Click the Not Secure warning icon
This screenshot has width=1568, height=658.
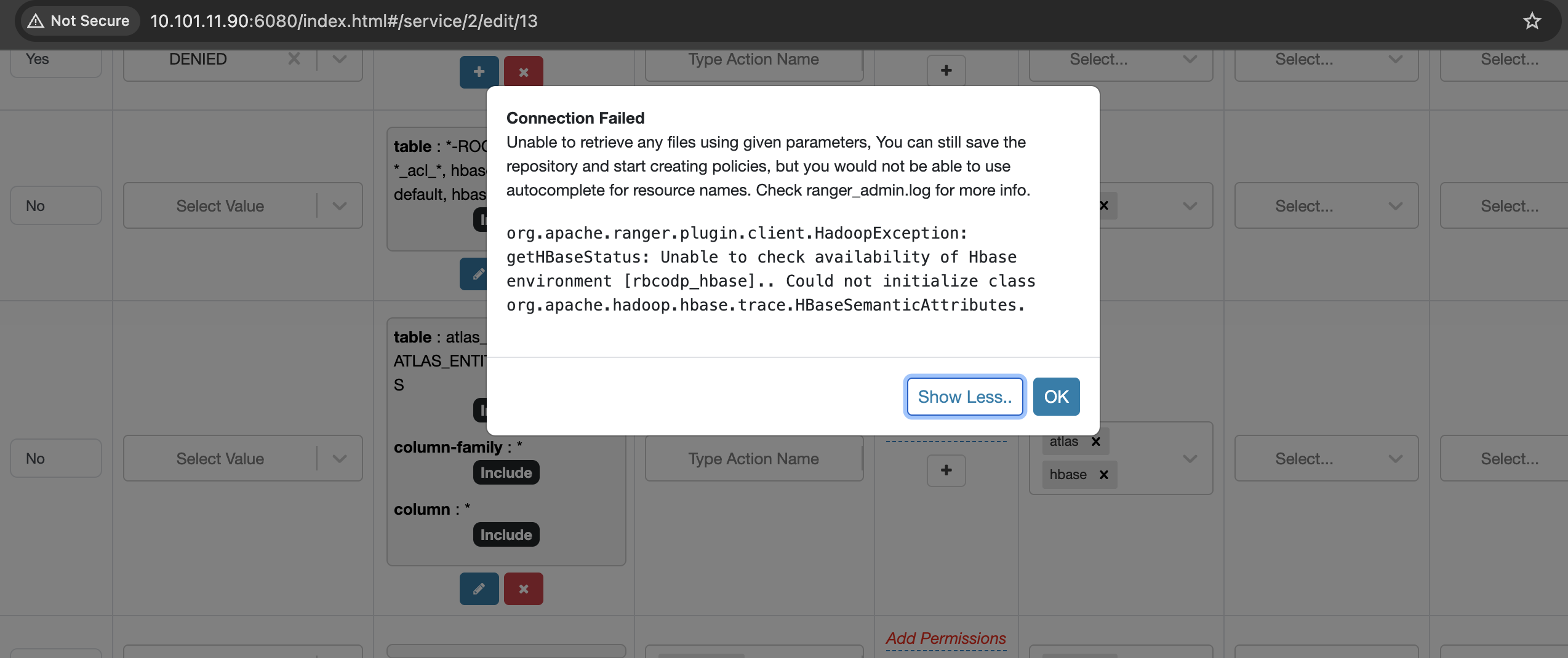click(36, 21)
